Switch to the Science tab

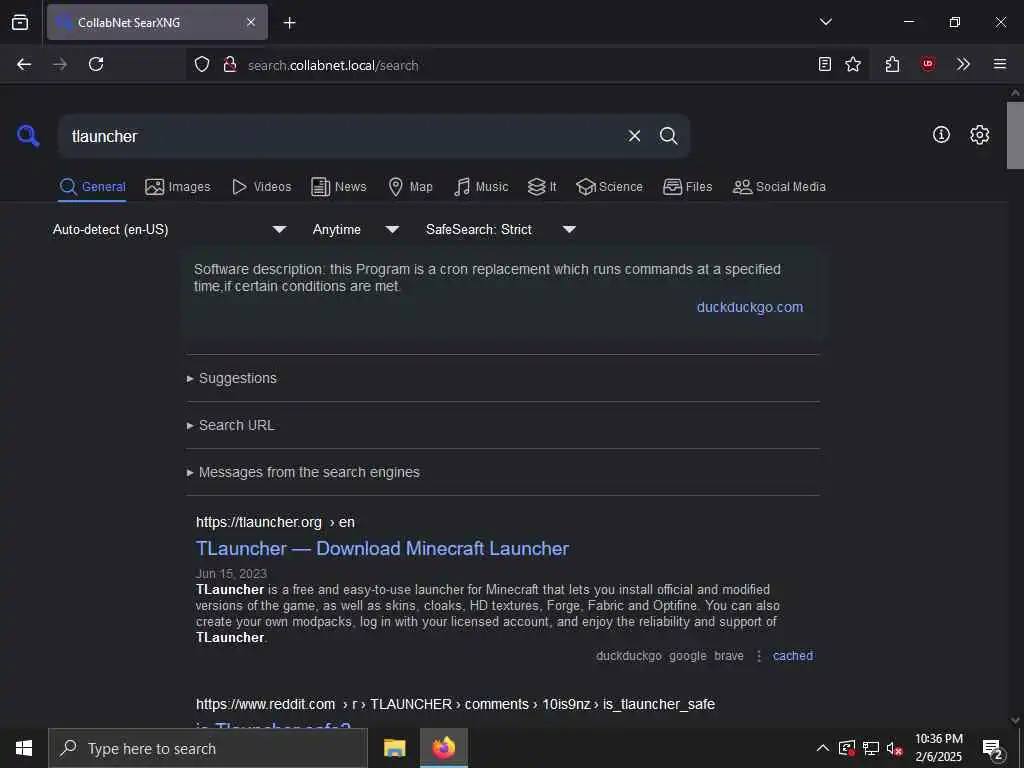609,187
